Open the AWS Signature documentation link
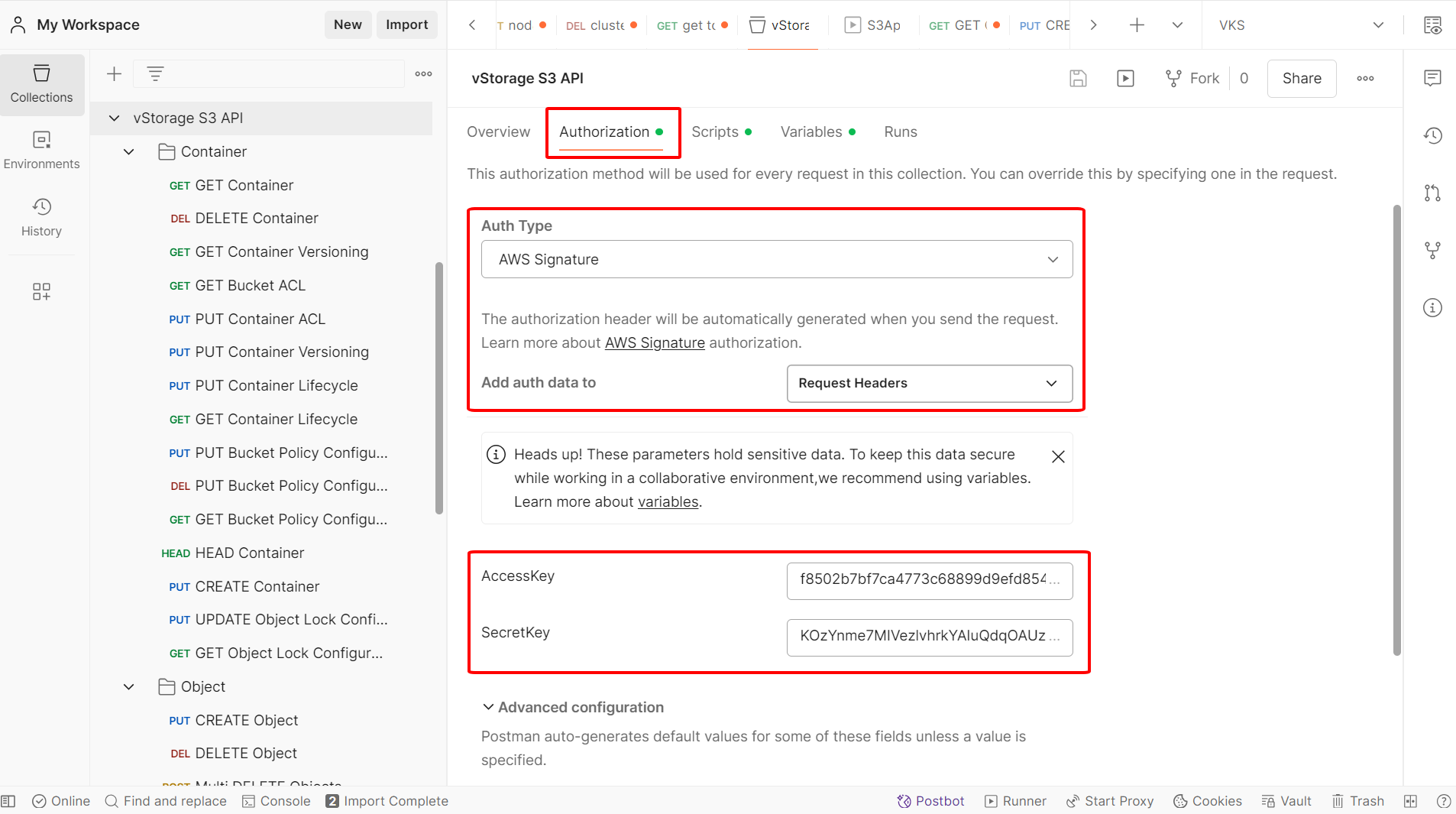Image resolution: width=1456 pixels, height=814 pixels. pos(655,343)
